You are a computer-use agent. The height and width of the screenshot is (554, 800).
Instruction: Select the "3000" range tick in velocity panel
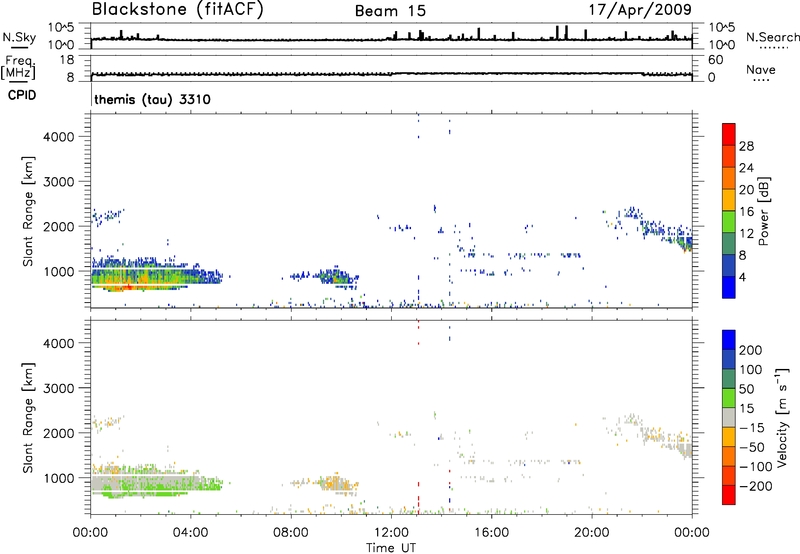point(59,388)
